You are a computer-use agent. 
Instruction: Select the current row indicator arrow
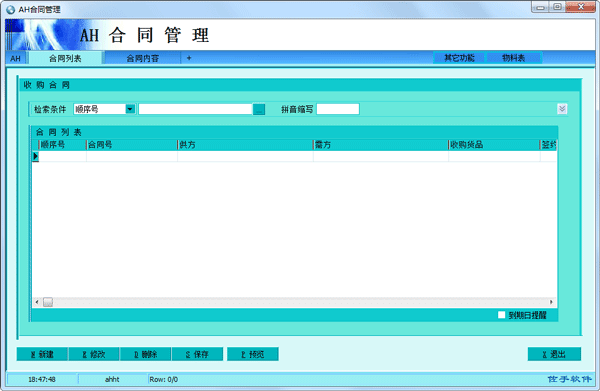click(36, 156)
